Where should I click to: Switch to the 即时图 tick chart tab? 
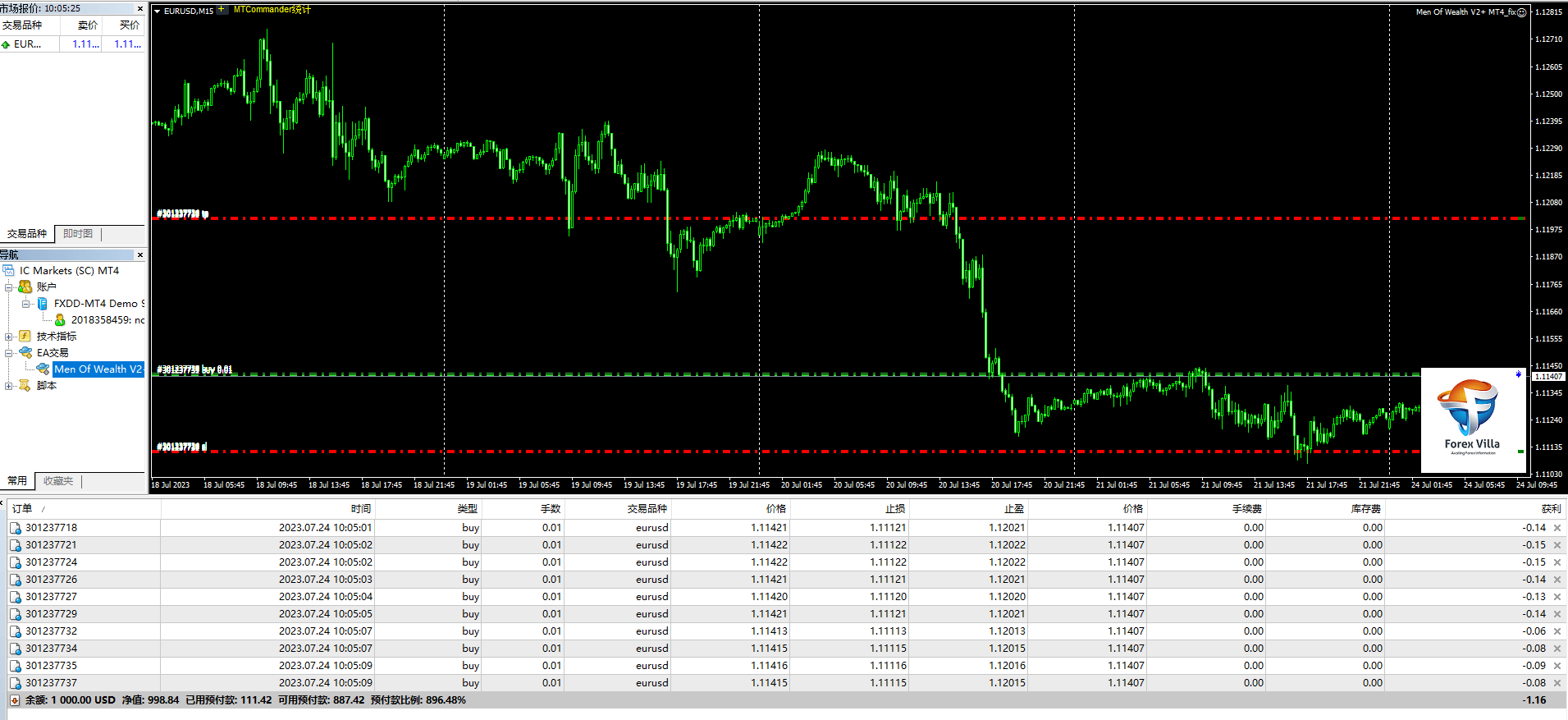78,234
